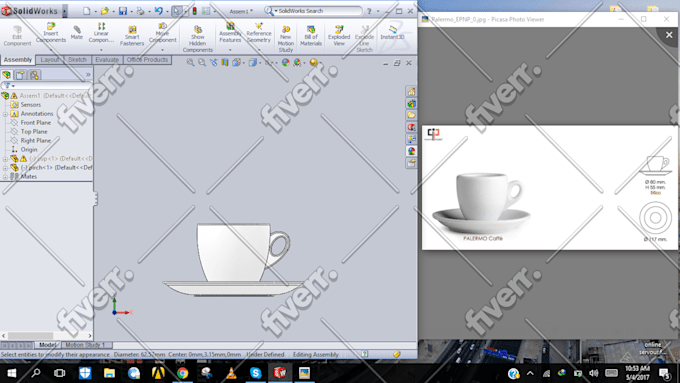Open Appearances color ball icon in task pane
The image size is (680, 383).
coord(411,151)
